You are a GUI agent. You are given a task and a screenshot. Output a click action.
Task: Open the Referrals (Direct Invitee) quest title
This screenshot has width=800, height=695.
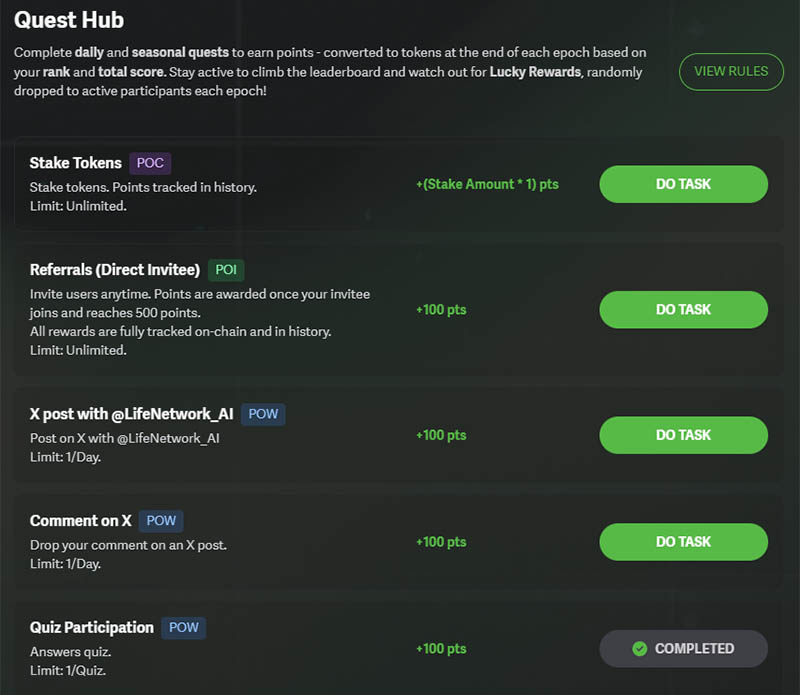115,270
